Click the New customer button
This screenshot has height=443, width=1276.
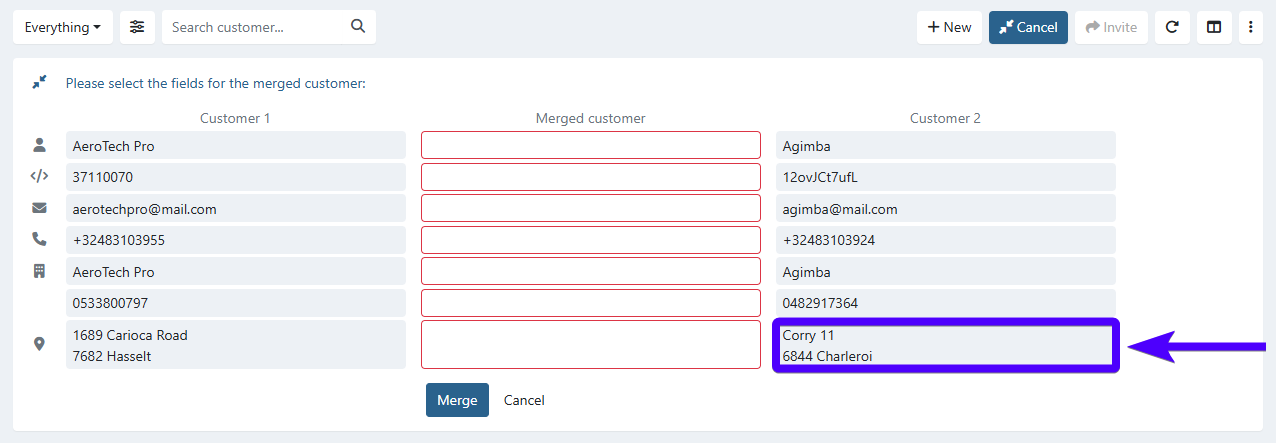click(949, 27)
